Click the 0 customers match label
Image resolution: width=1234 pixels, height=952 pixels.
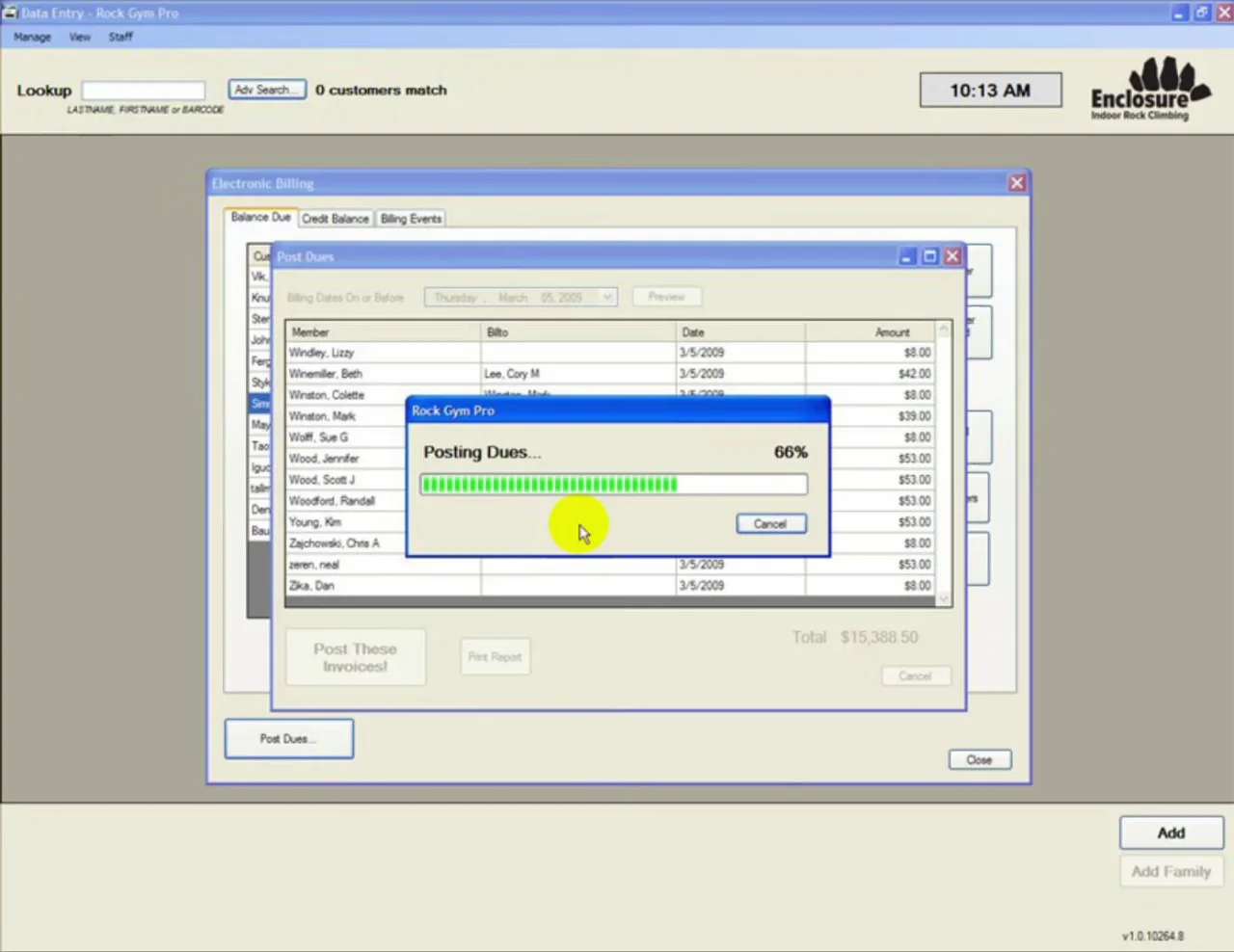(381, 90)
